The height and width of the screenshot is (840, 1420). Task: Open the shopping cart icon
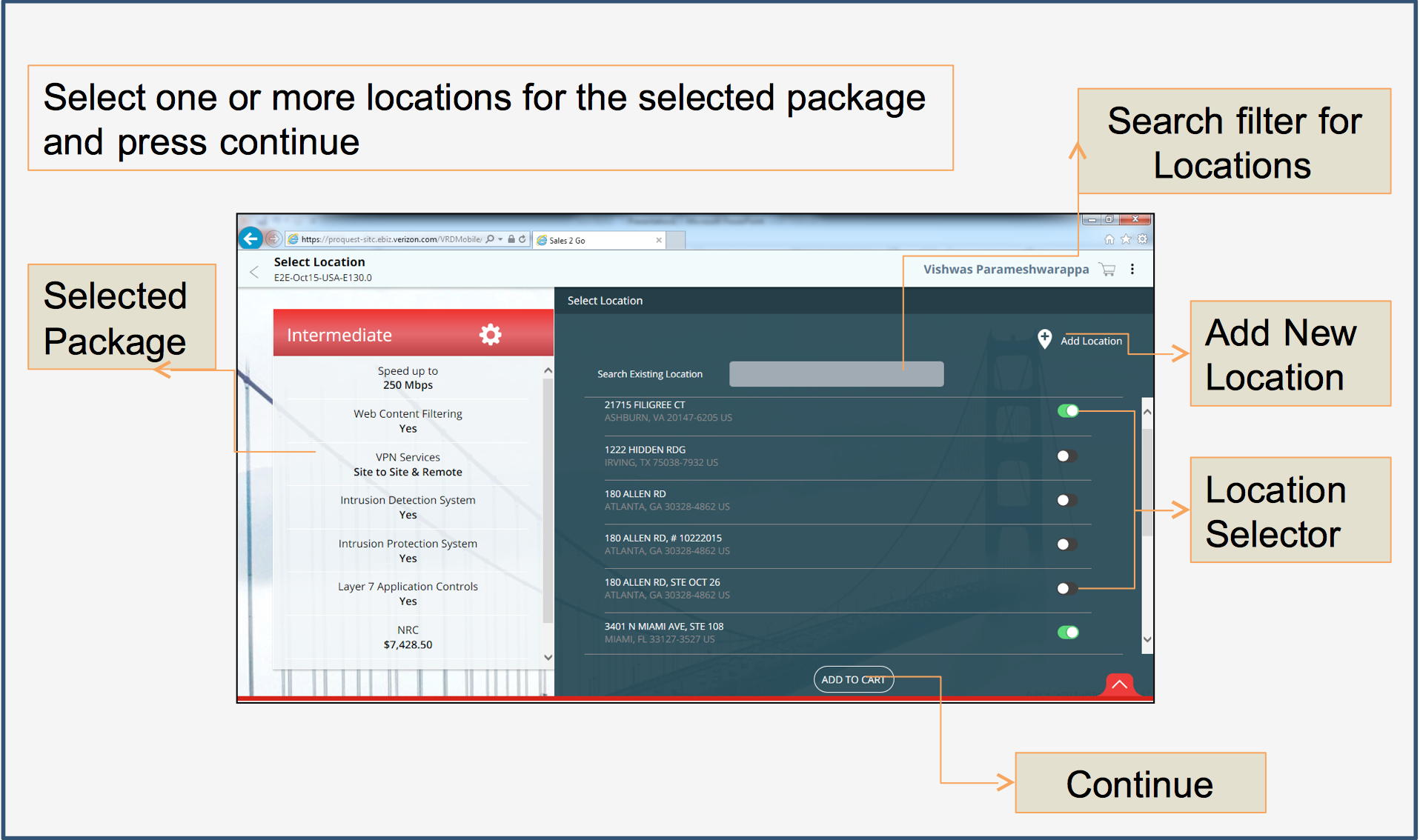point(1107,270)
